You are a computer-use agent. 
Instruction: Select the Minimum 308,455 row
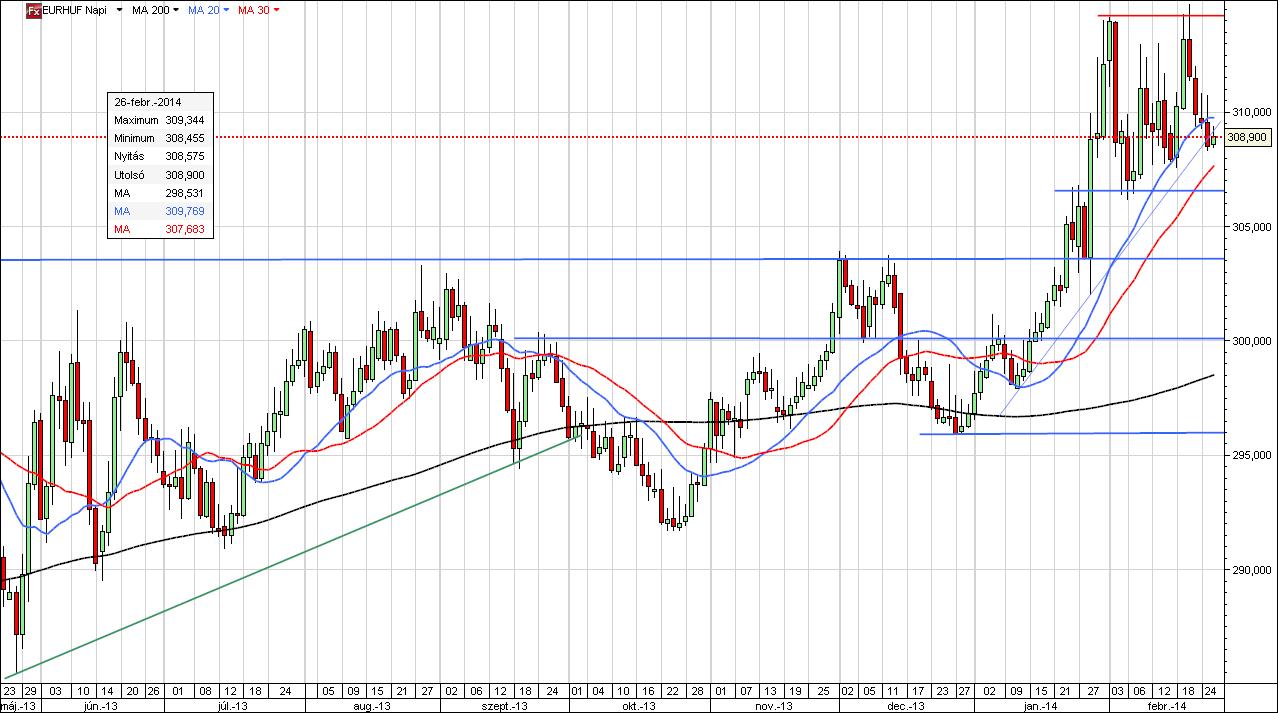coord(160,138)
